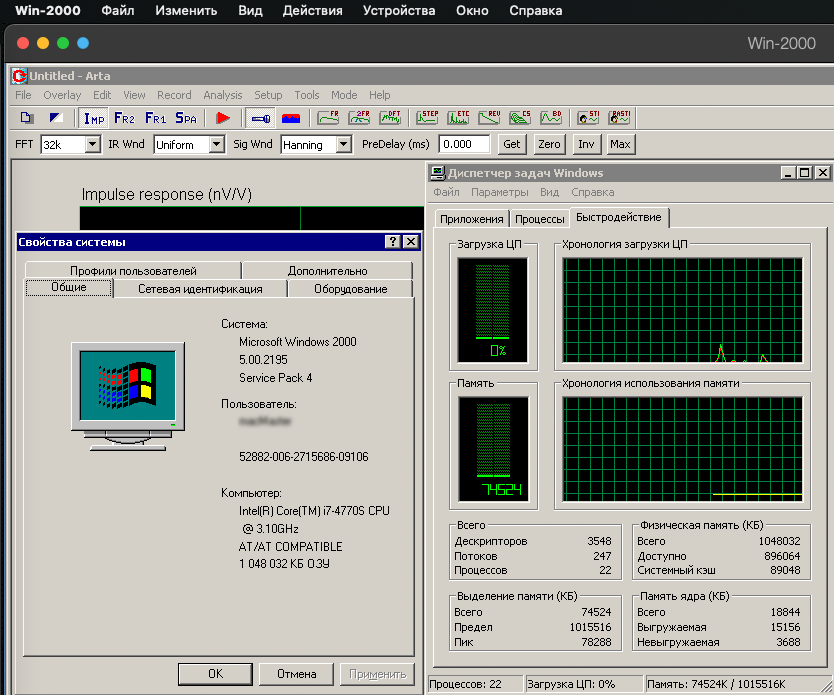This screenshot has height=695, width=834.
Task: Open the STEP response icon
Action: click(x=427, y=118)
